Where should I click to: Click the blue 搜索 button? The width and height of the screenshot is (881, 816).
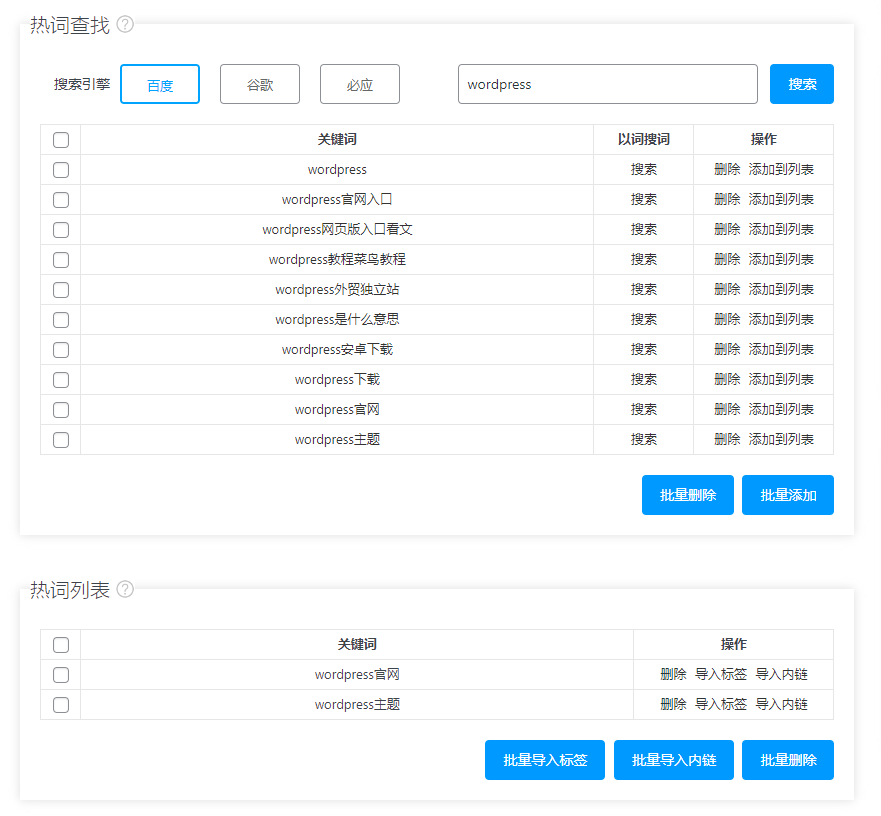[802, 84]
